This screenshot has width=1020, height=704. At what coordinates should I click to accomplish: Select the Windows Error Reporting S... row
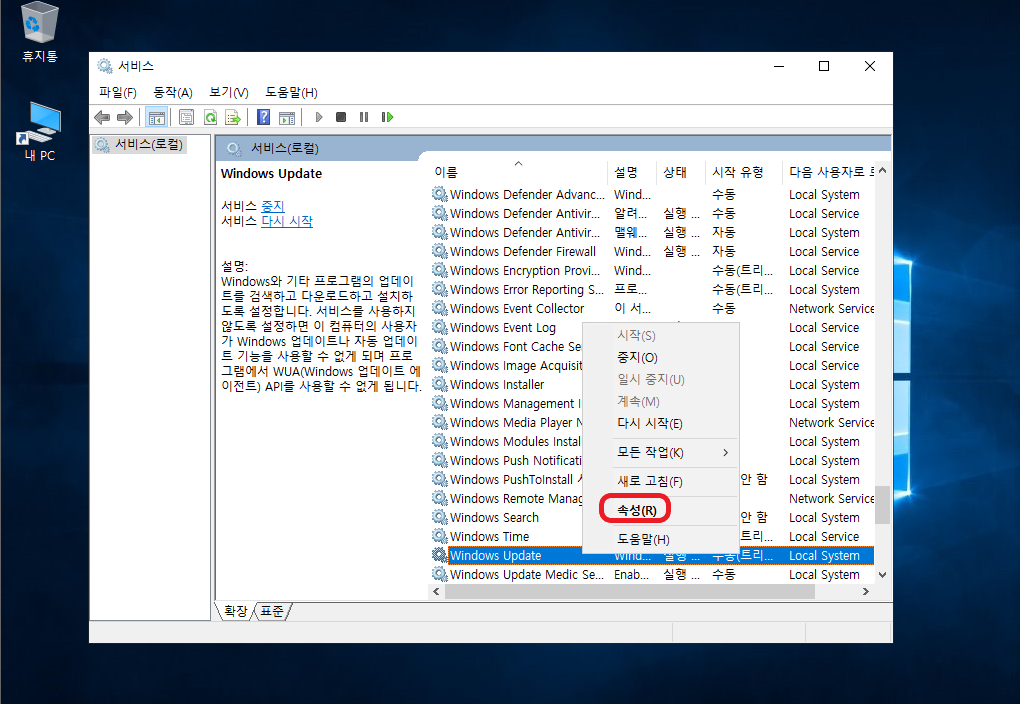coord(652,290)
